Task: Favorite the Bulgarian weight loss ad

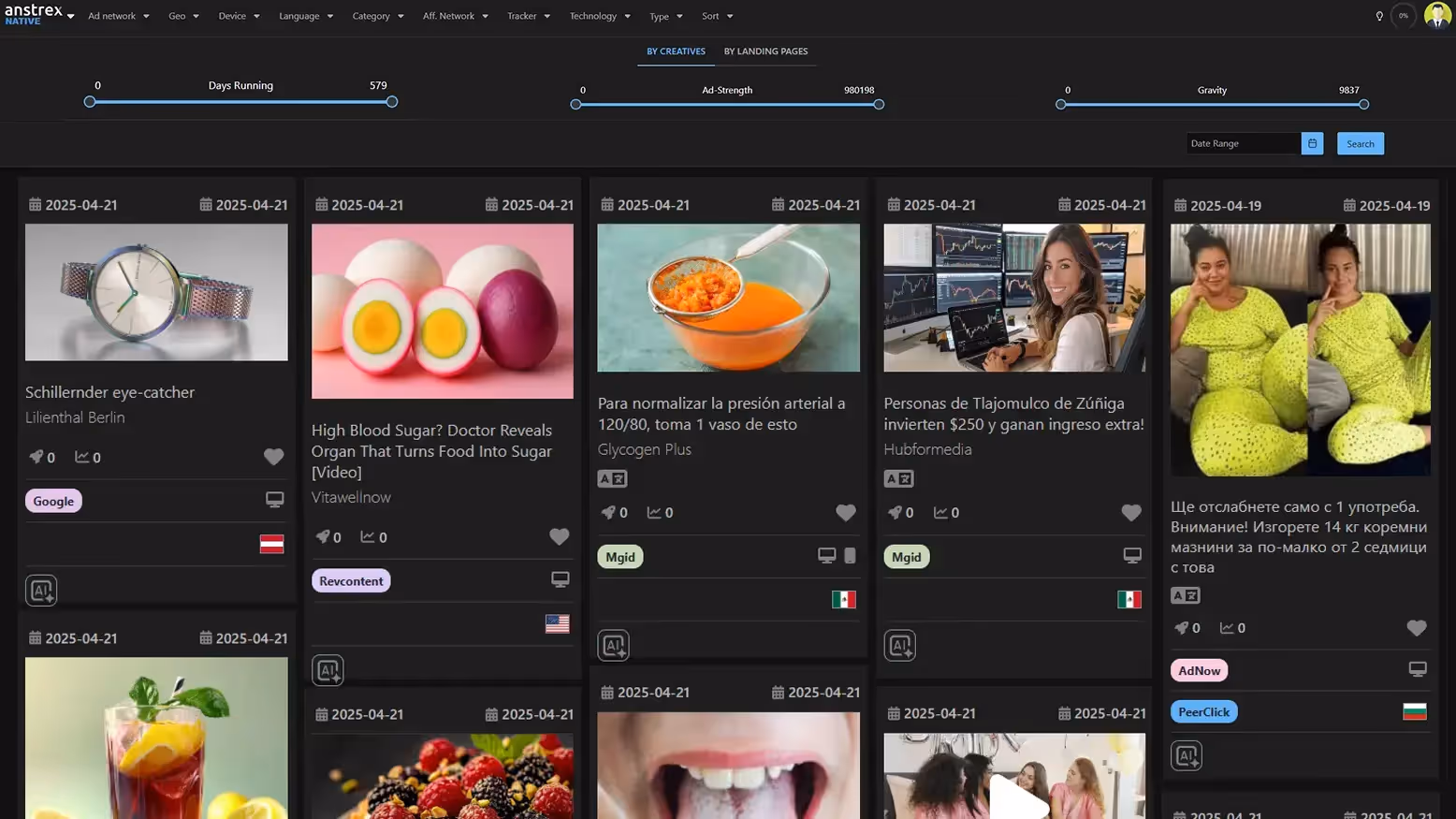Action: pyautogui.click(x=1416, y=628)
